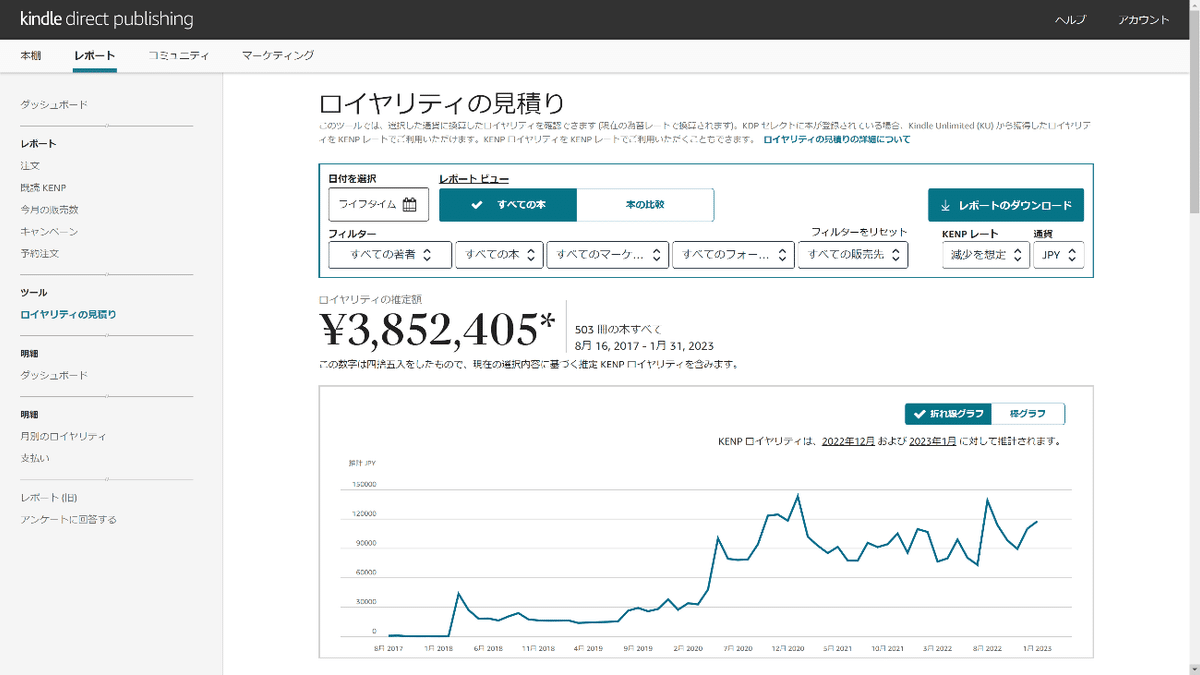The image size is (1200, 675).
Task: Open the KENP レート 減少を想定 dropdown
Action: pyautogui.click(x=986, y=255)
